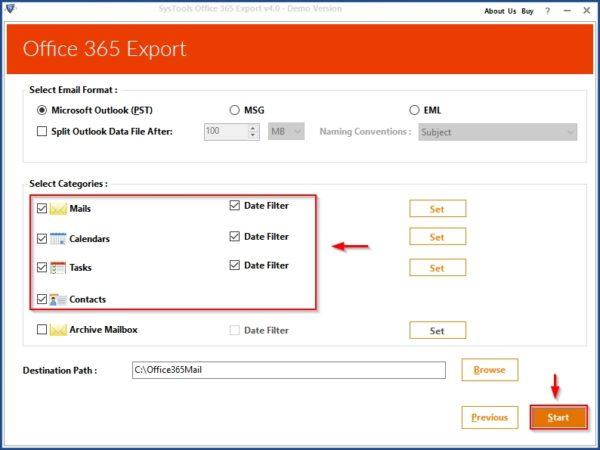Image resolution: width=600 pixels, height=450 pixels.
Task: Open the Naming Conventions Subject dropdown
Action: coord(497,132)
